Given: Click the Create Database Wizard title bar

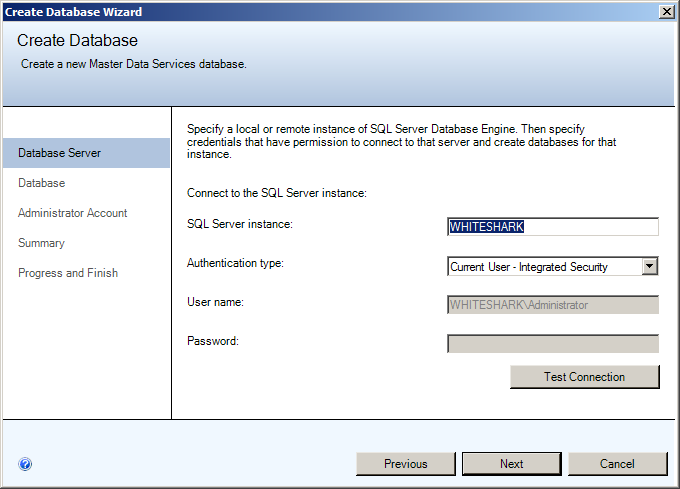Looking at the screenshot, I should pos(300,11).
